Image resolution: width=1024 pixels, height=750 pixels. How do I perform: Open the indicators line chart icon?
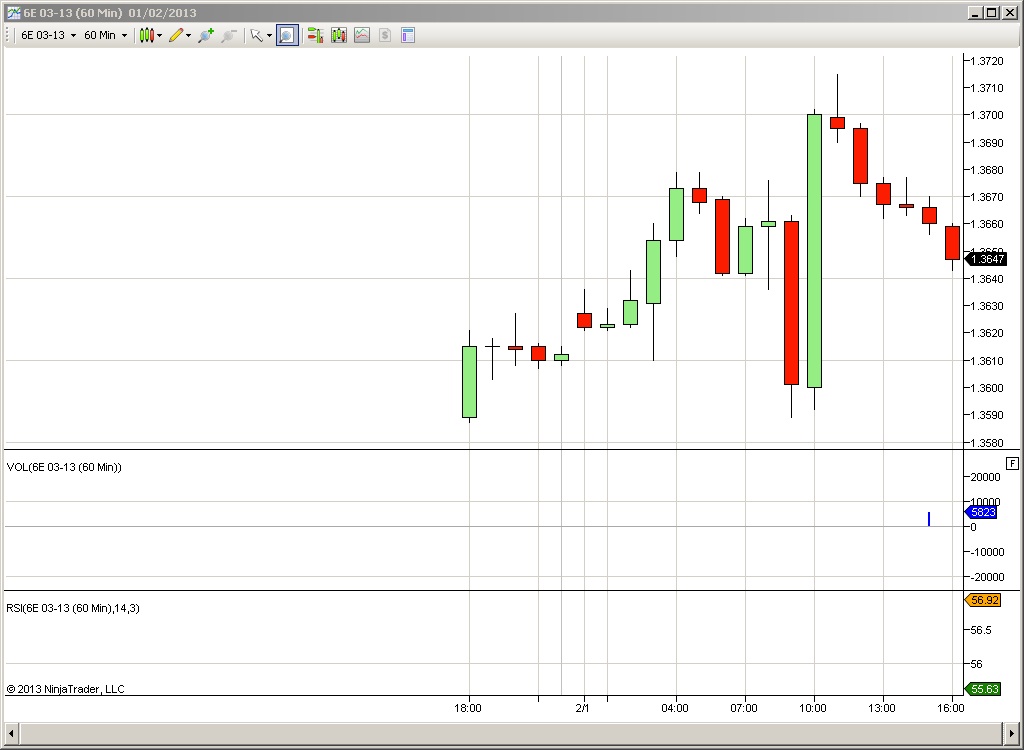(x=362, y=35)
